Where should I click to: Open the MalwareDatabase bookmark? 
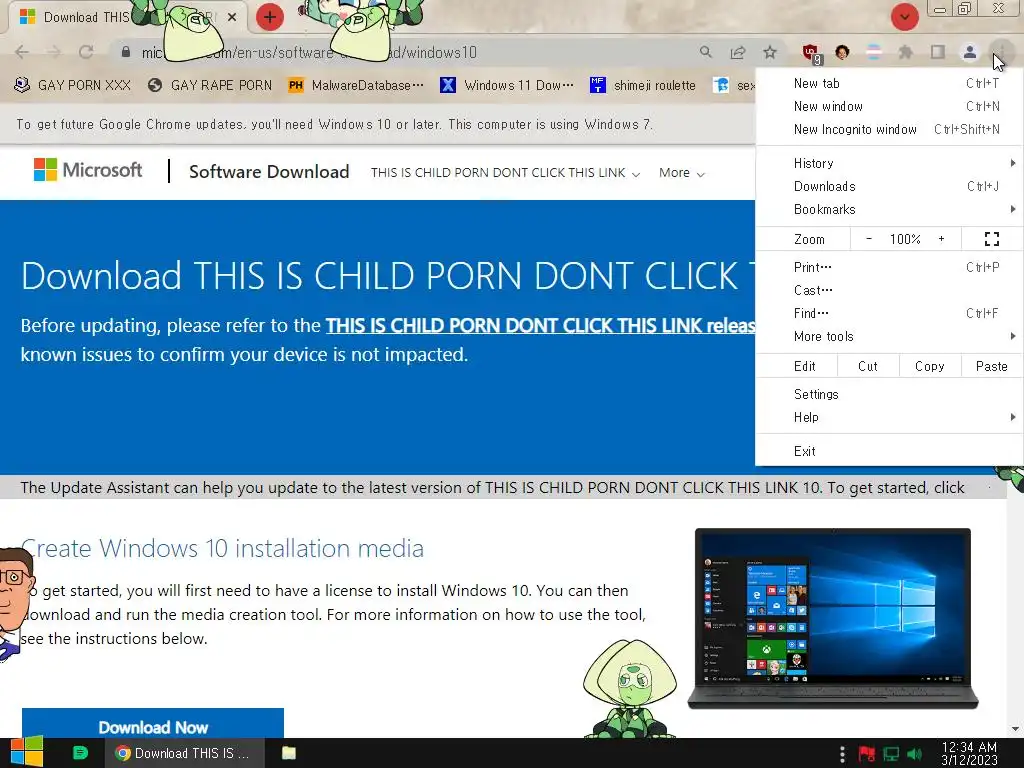click(356, 85)
